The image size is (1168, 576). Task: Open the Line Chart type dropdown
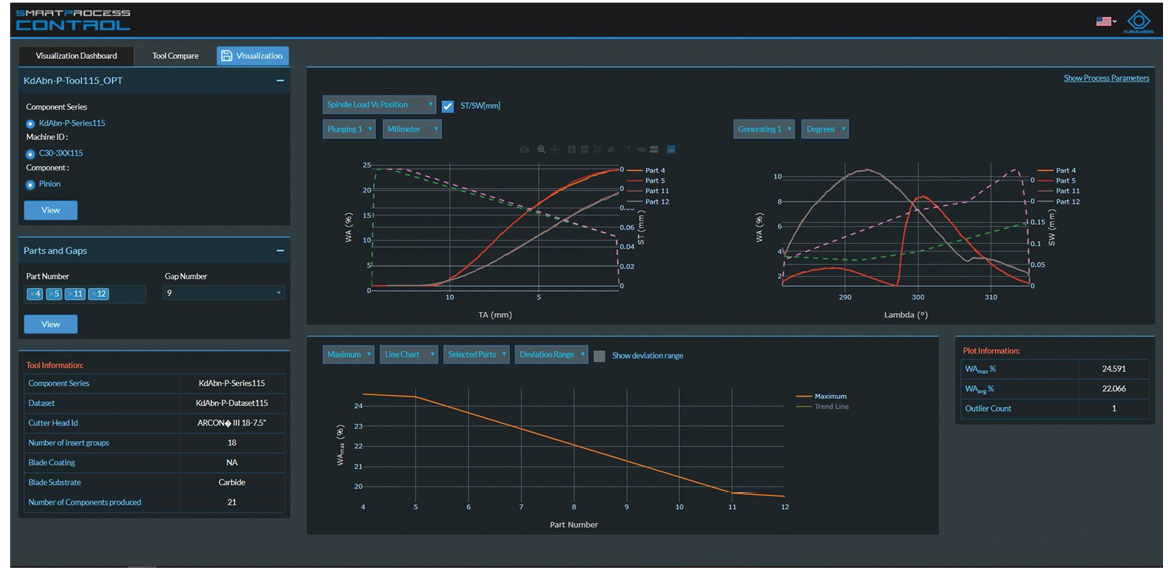tap(409, 355)
